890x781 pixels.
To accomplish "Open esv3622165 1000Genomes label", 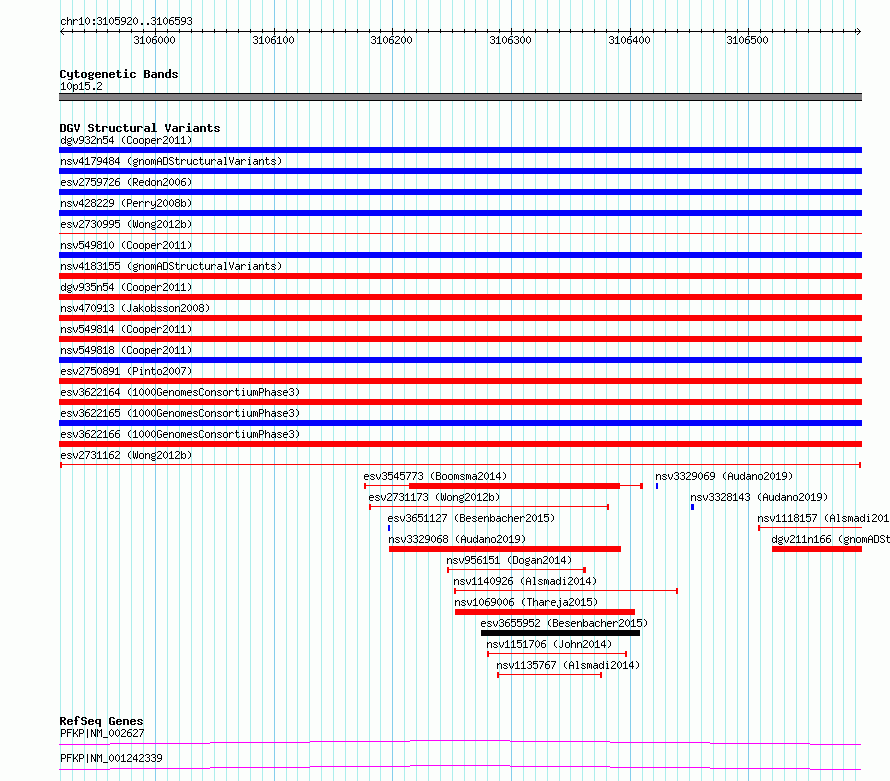I will 180,413.
